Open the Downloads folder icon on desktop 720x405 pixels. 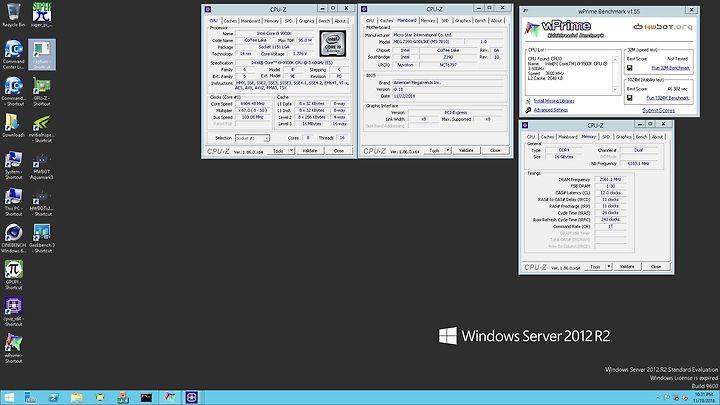click(13, 125)
